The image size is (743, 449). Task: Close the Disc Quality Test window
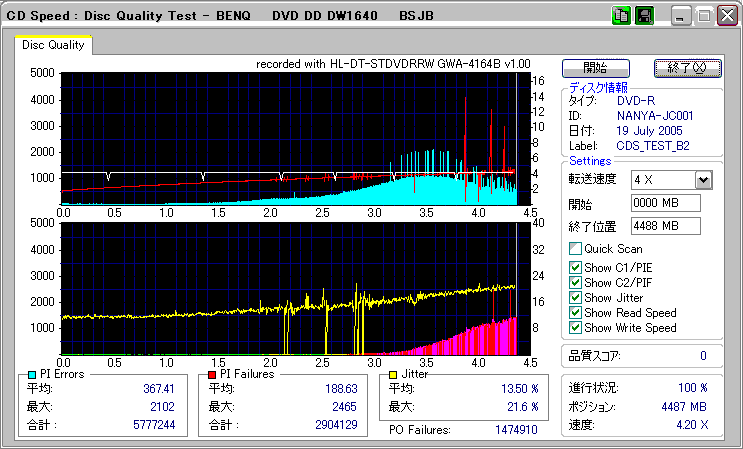[726, 15]
